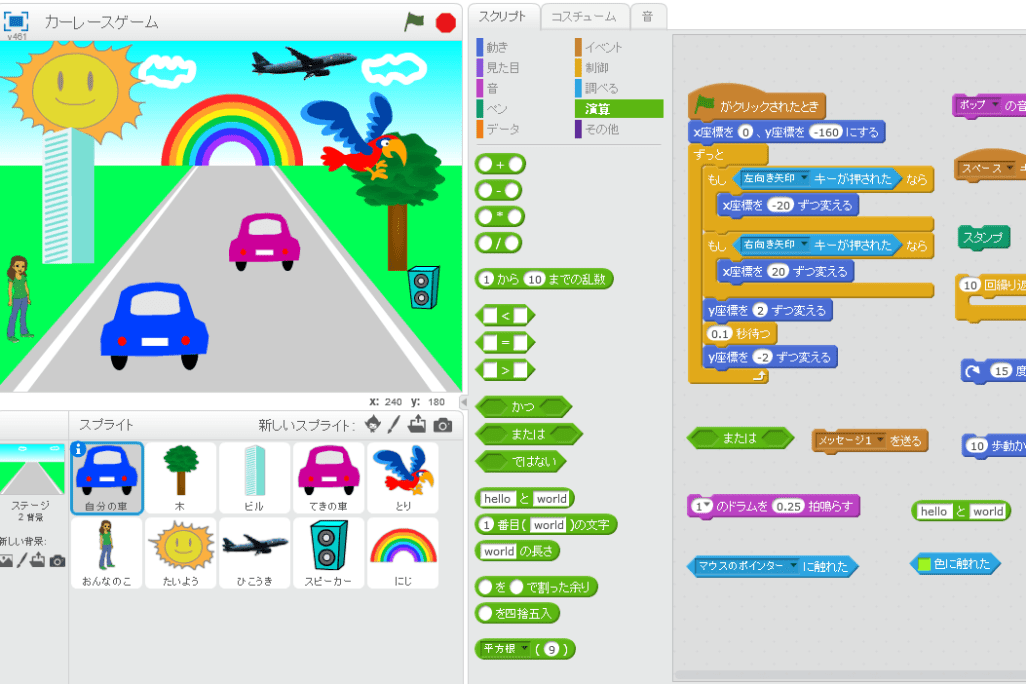Select the 見た目 block category
Screen dimensions: 1026x684
[503, 68]
